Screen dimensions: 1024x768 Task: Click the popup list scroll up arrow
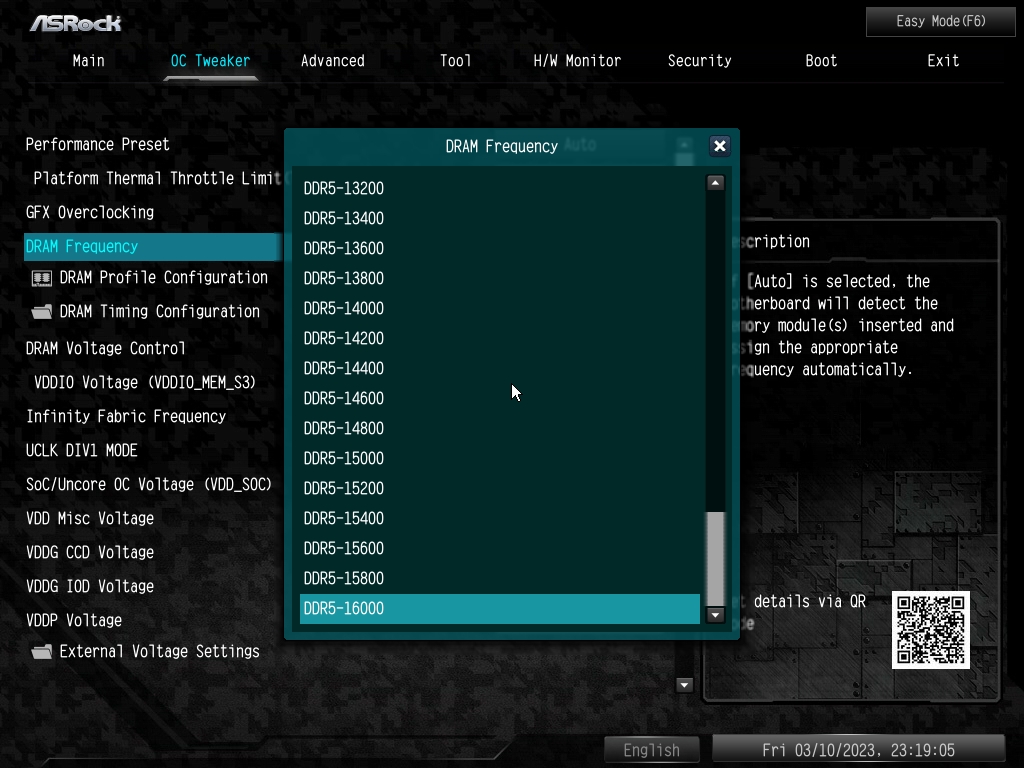(715, 183)
